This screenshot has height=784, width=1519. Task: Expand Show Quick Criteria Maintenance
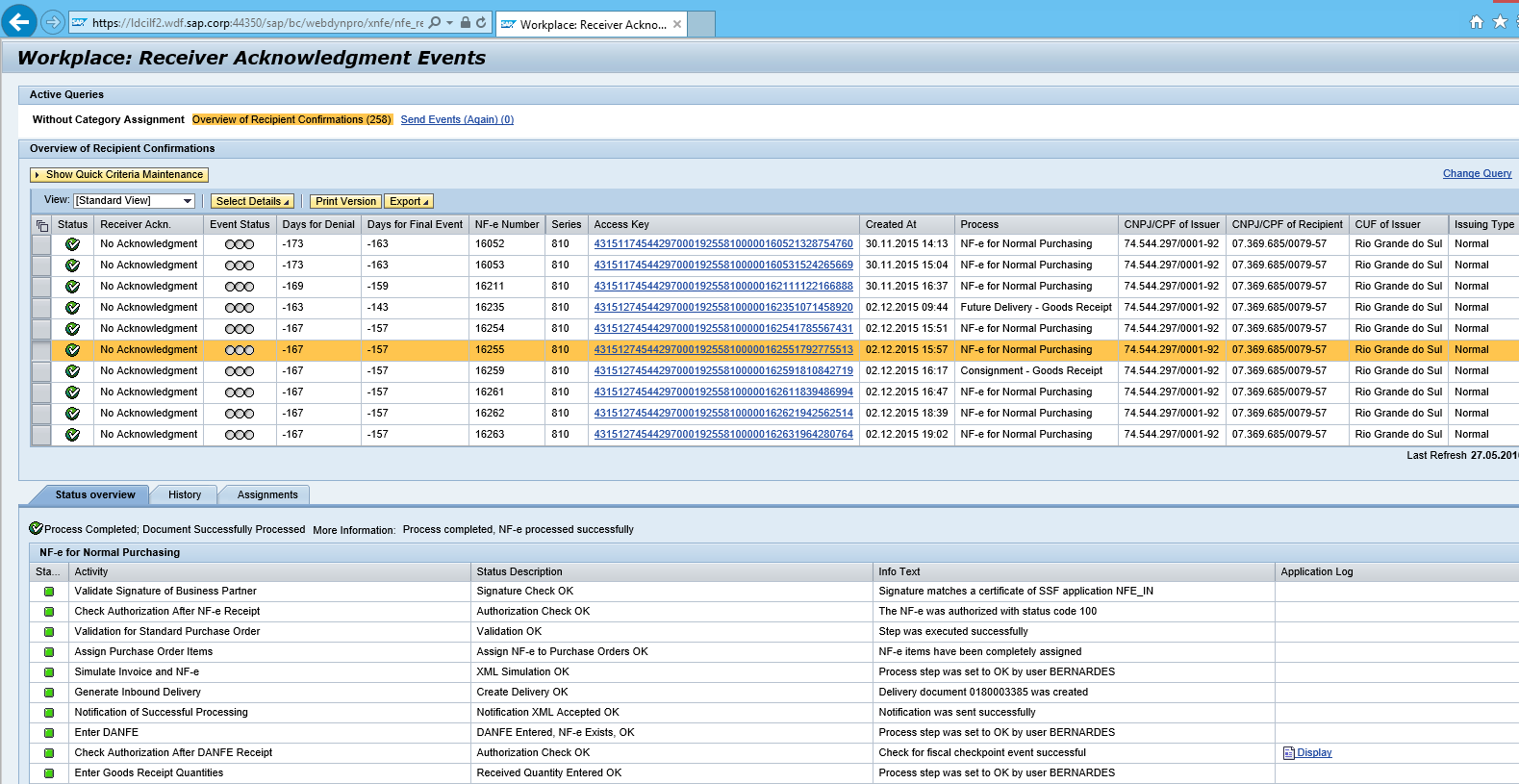pyautogui.click(x=119, y=175)
